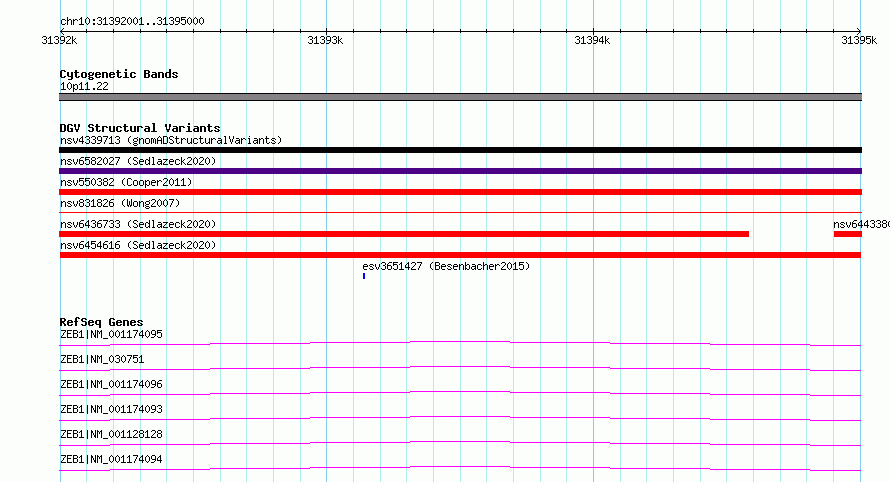890x482 pixels.
Task: Select the small blue esv3651427 variant marker
Action: (x=364, y=276)
